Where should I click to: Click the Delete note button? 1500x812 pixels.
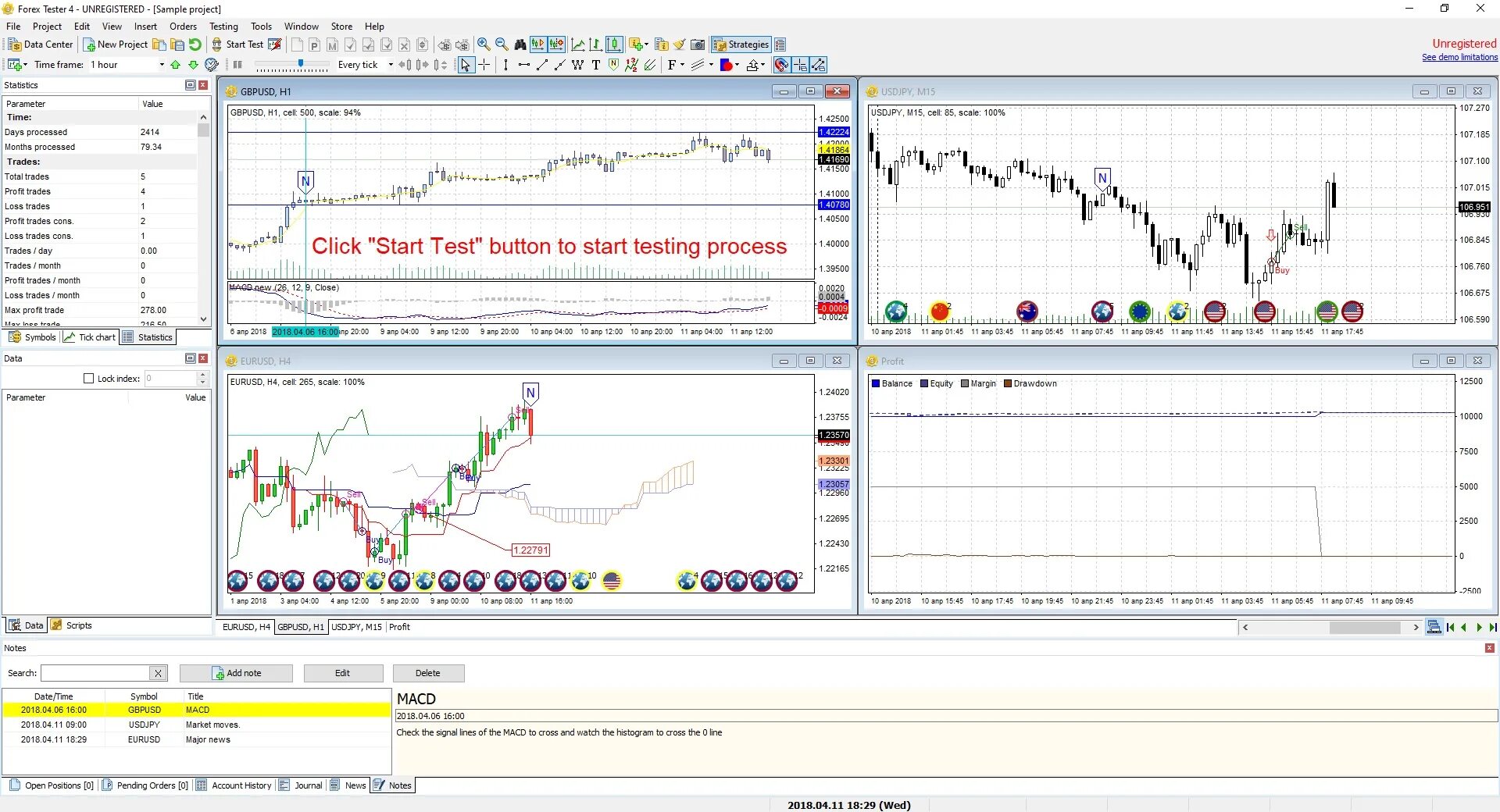pos(428,673)
